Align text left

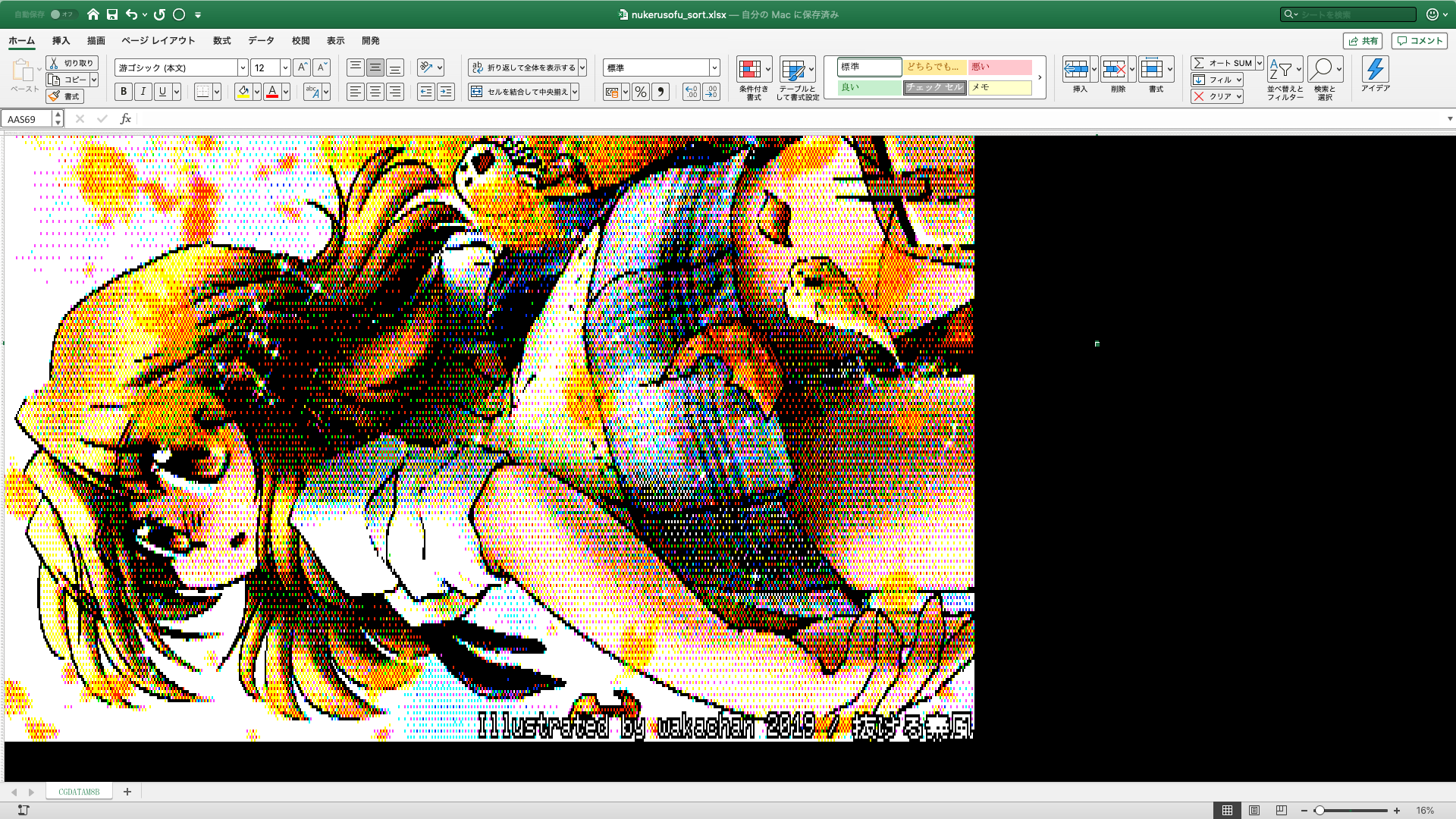click(x=356, y=92)
